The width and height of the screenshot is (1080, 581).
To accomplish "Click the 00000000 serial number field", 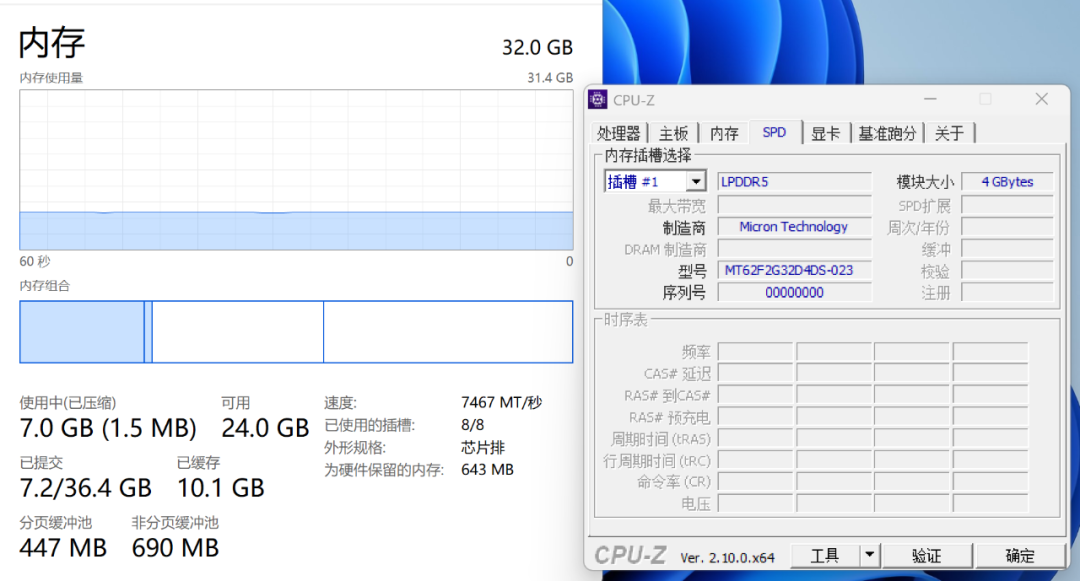I will pyautogui.click(x=794, y=293).
